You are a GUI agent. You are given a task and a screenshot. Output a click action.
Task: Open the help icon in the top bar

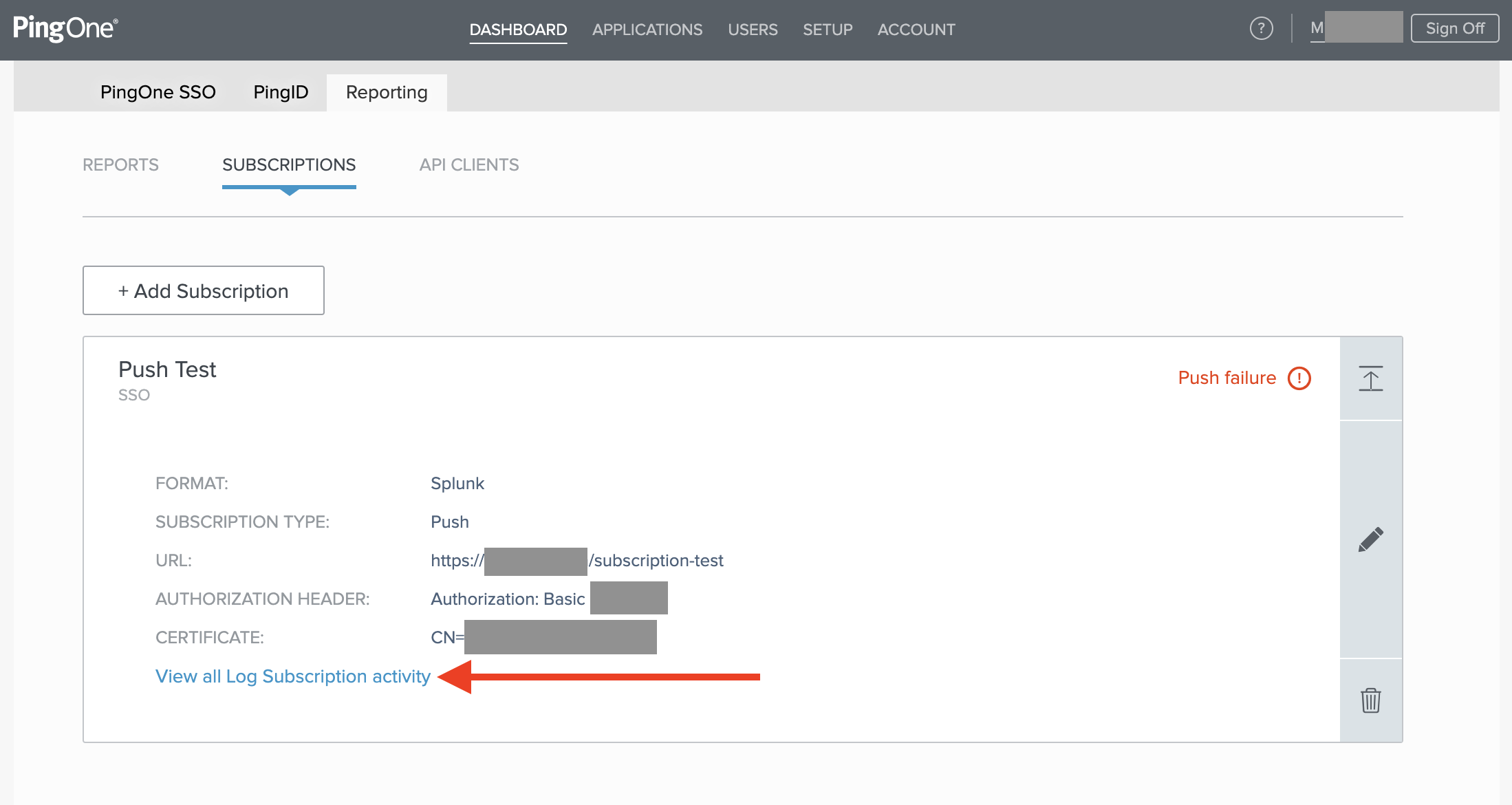1261,28
